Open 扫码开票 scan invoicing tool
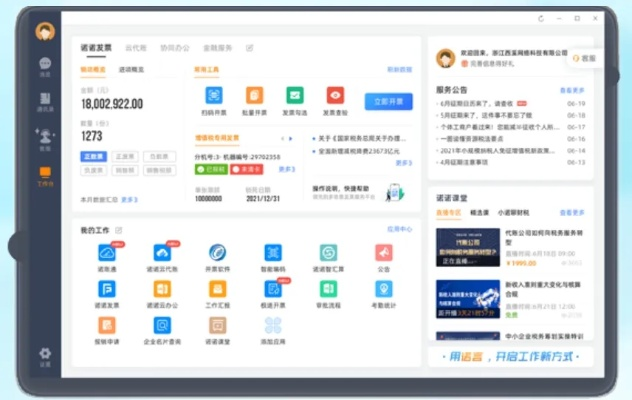The width and height of the screenshot is (632, 400). coord(214,95)
